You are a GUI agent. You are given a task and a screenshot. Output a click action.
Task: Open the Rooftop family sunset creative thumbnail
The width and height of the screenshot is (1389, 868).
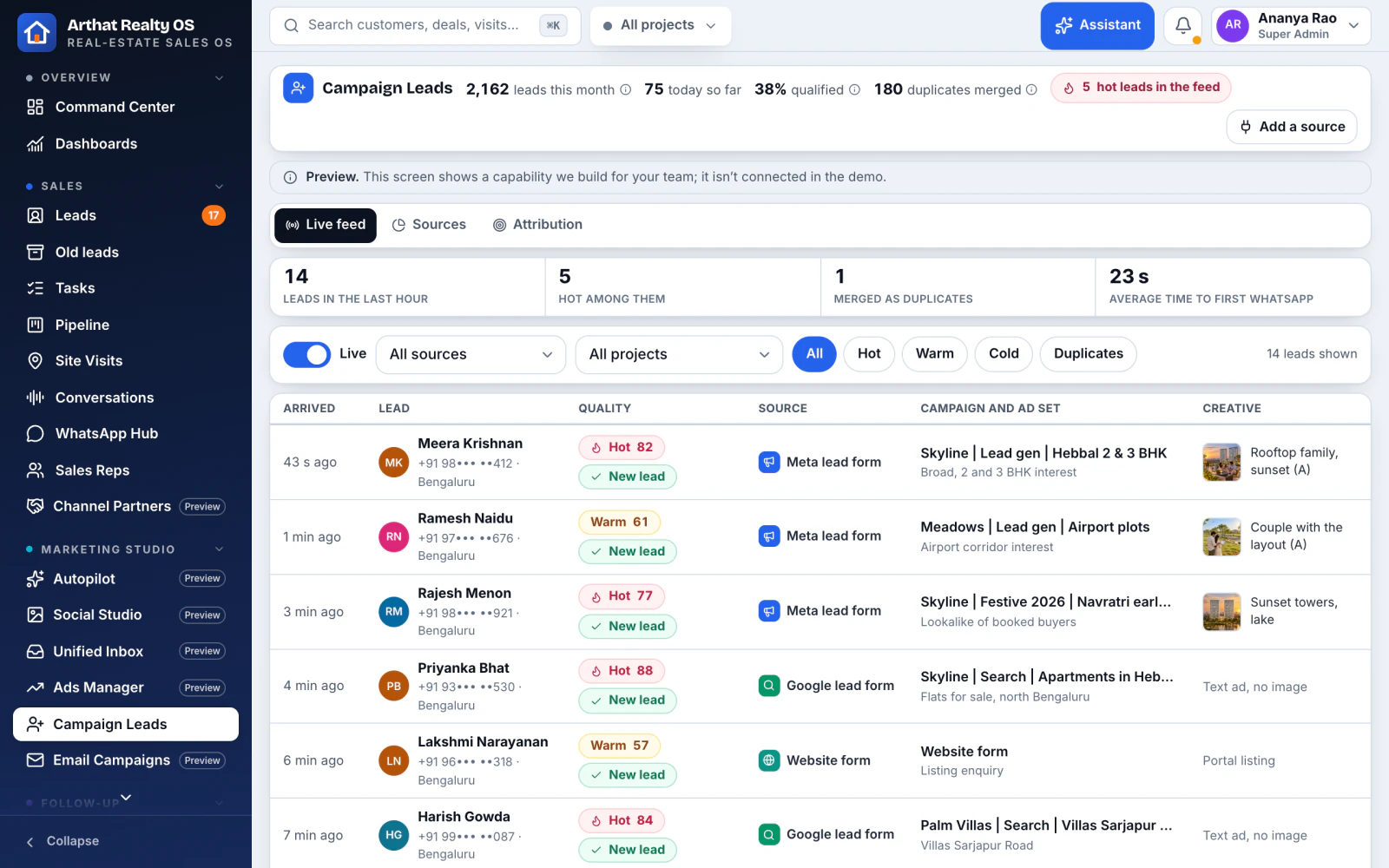coord(1221,462)
